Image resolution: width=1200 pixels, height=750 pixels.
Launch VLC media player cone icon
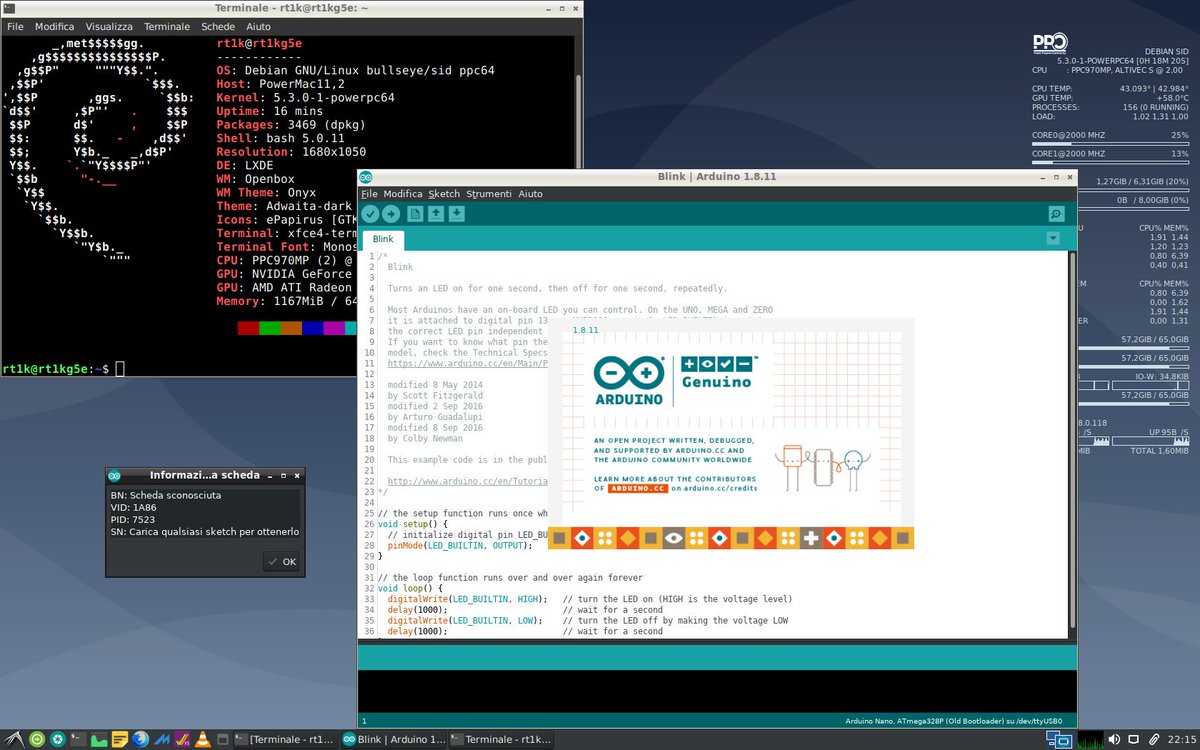pos(202,739)
